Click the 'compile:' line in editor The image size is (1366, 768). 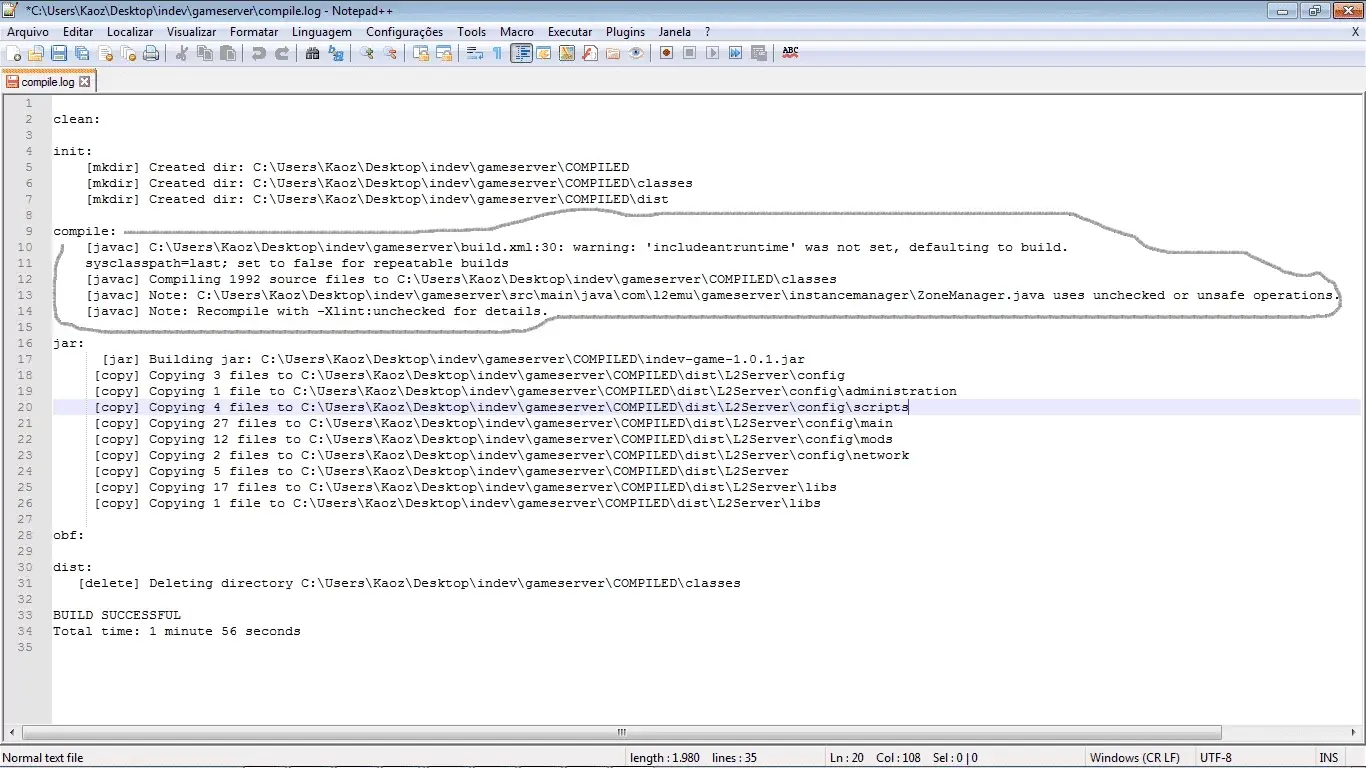pos(85,231)
